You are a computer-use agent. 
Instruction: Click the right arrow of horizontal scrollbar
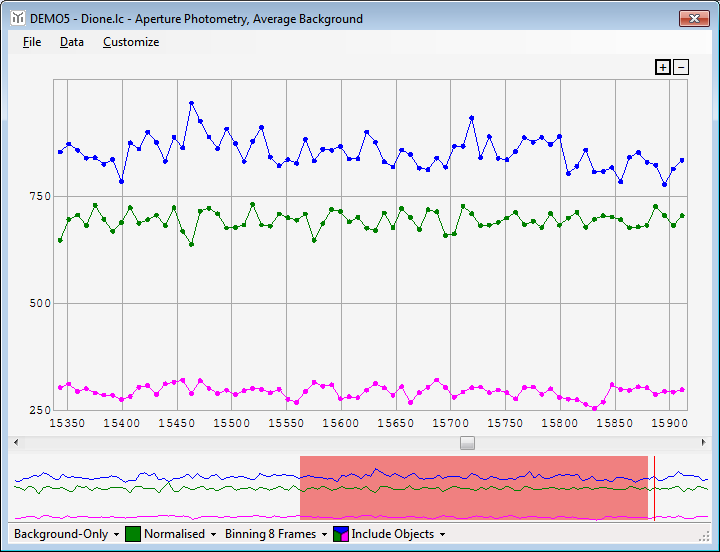[x=703, y=442]
